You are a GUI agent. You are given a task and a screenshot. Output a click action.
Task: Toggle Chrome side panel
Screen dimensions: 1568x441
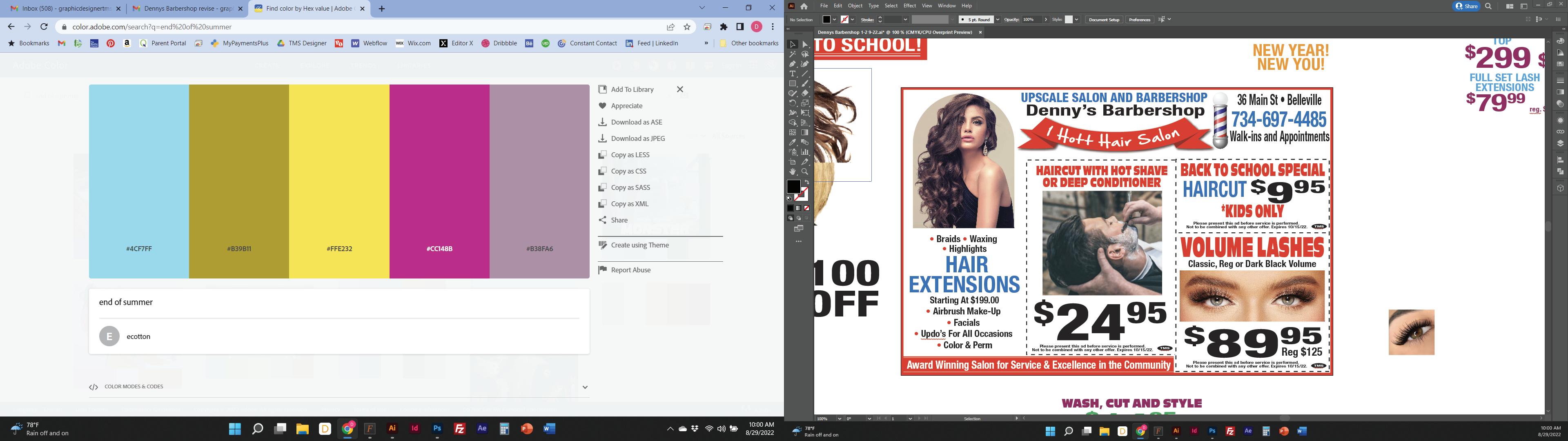point(740,27)
